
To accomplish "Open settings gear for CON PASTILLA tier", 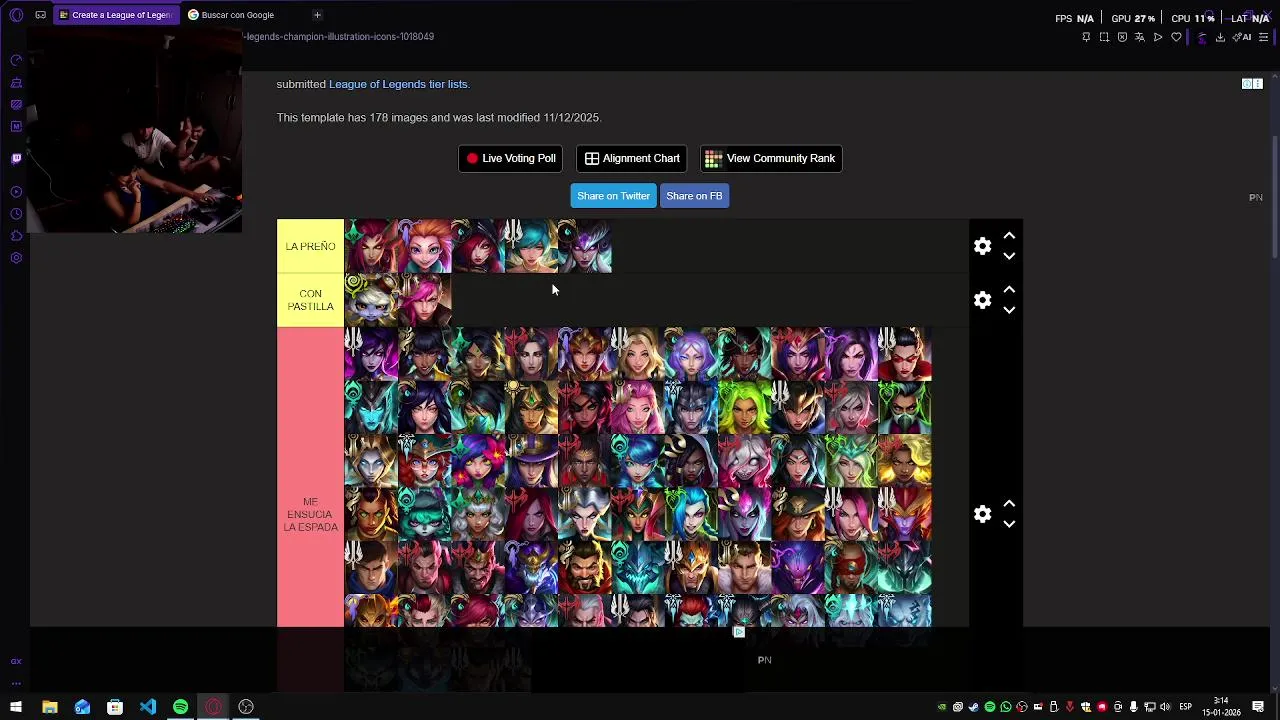I will click(982, 300).
